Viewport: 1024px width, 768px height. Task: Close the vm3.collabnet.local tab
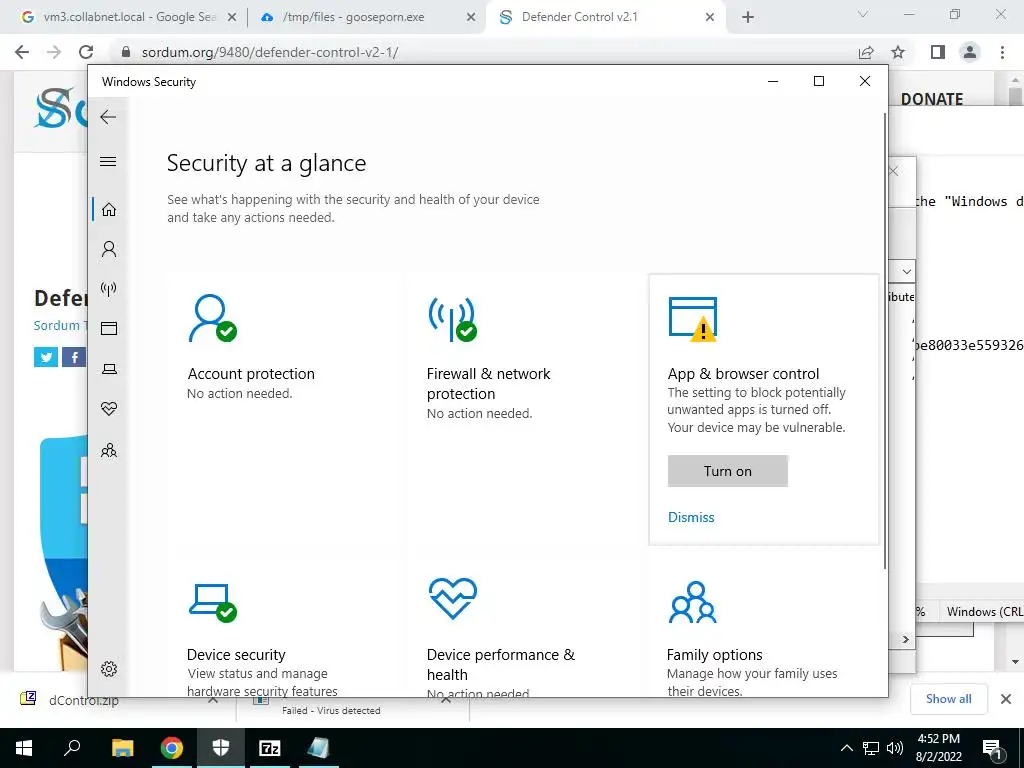[231, 18]
